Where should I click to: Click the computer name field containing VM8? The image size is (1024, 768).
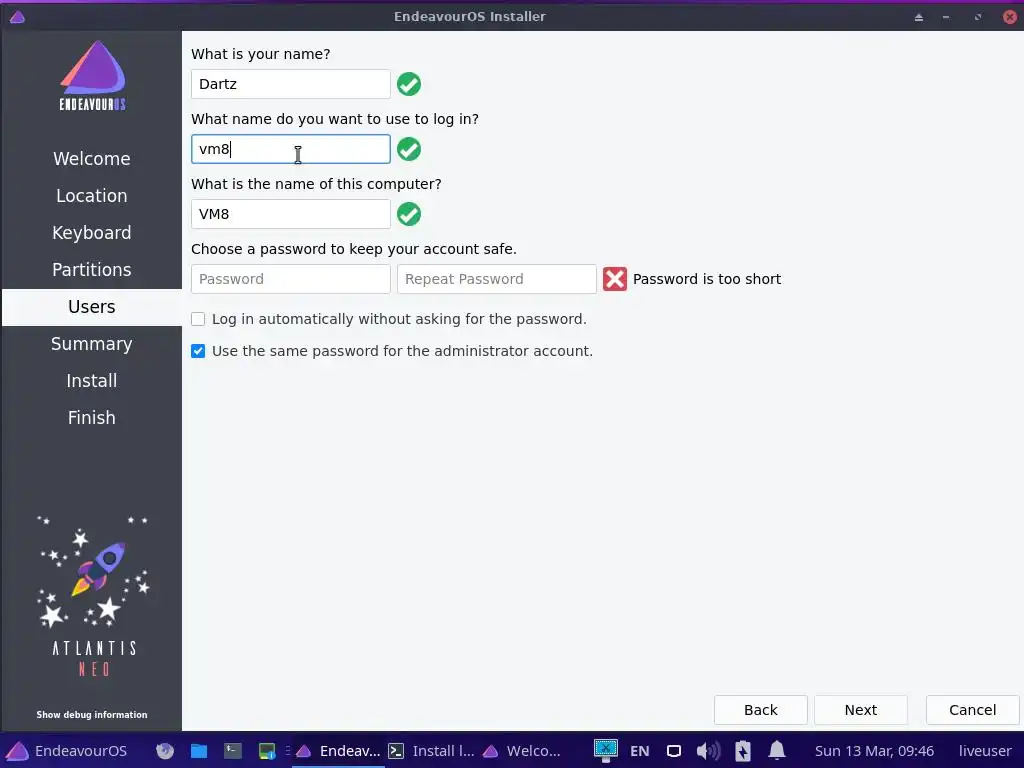click(291, 214)
